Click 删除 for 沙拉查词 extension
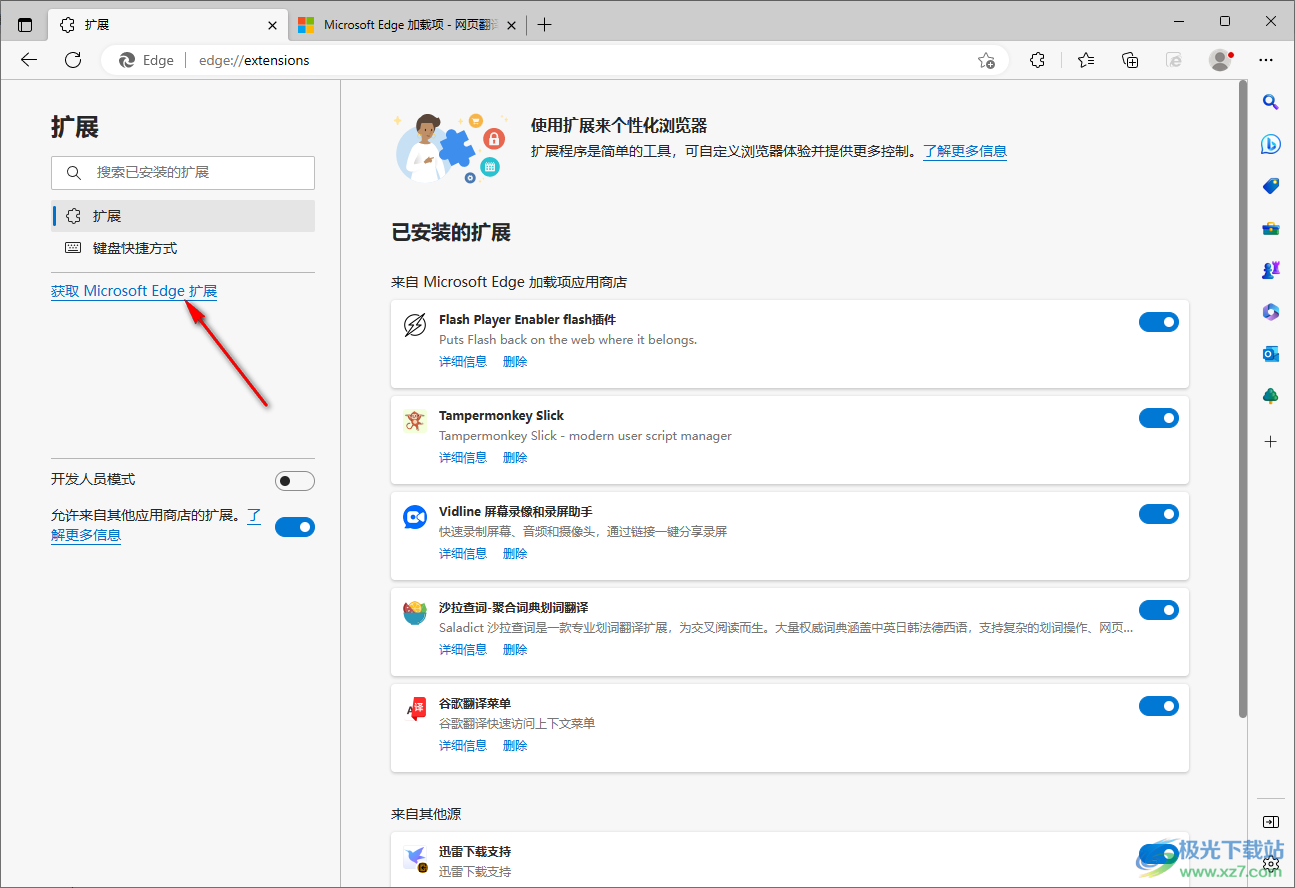1295x888 pixels. pos(515,649)
